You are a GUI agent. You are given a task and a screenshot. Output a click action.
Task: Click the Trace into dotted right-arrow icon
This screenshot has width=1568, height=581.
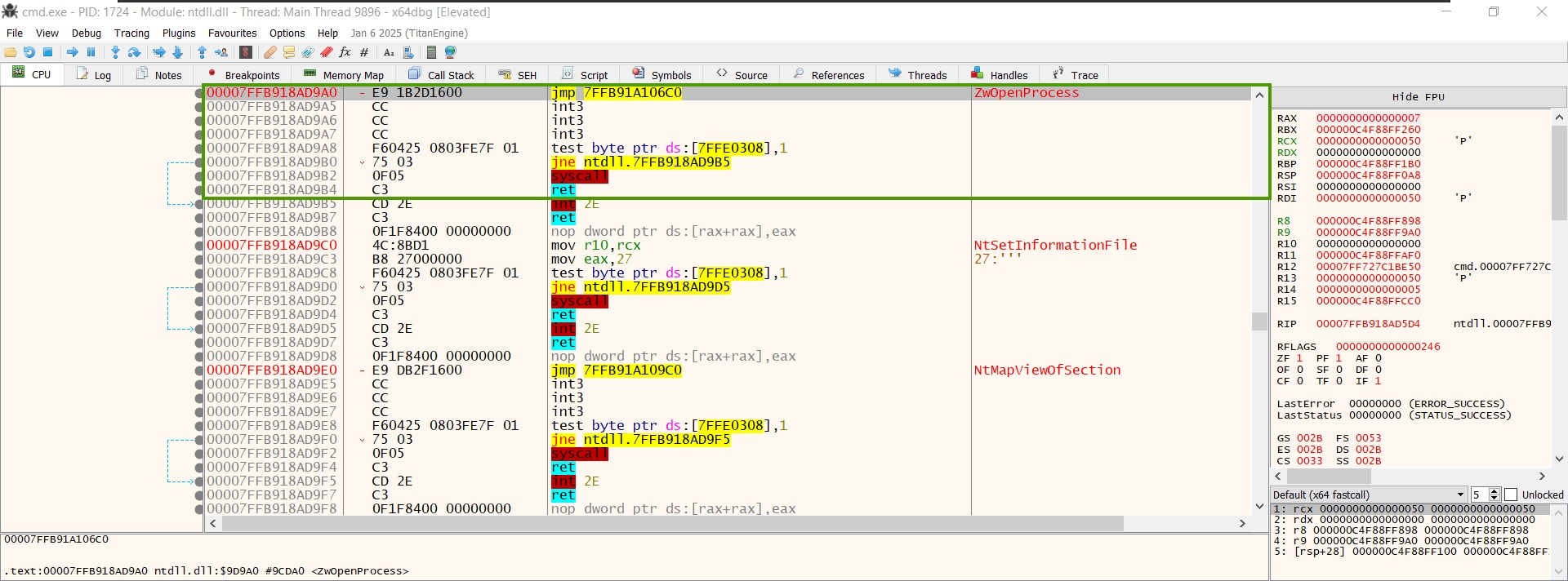coord(159,52)
